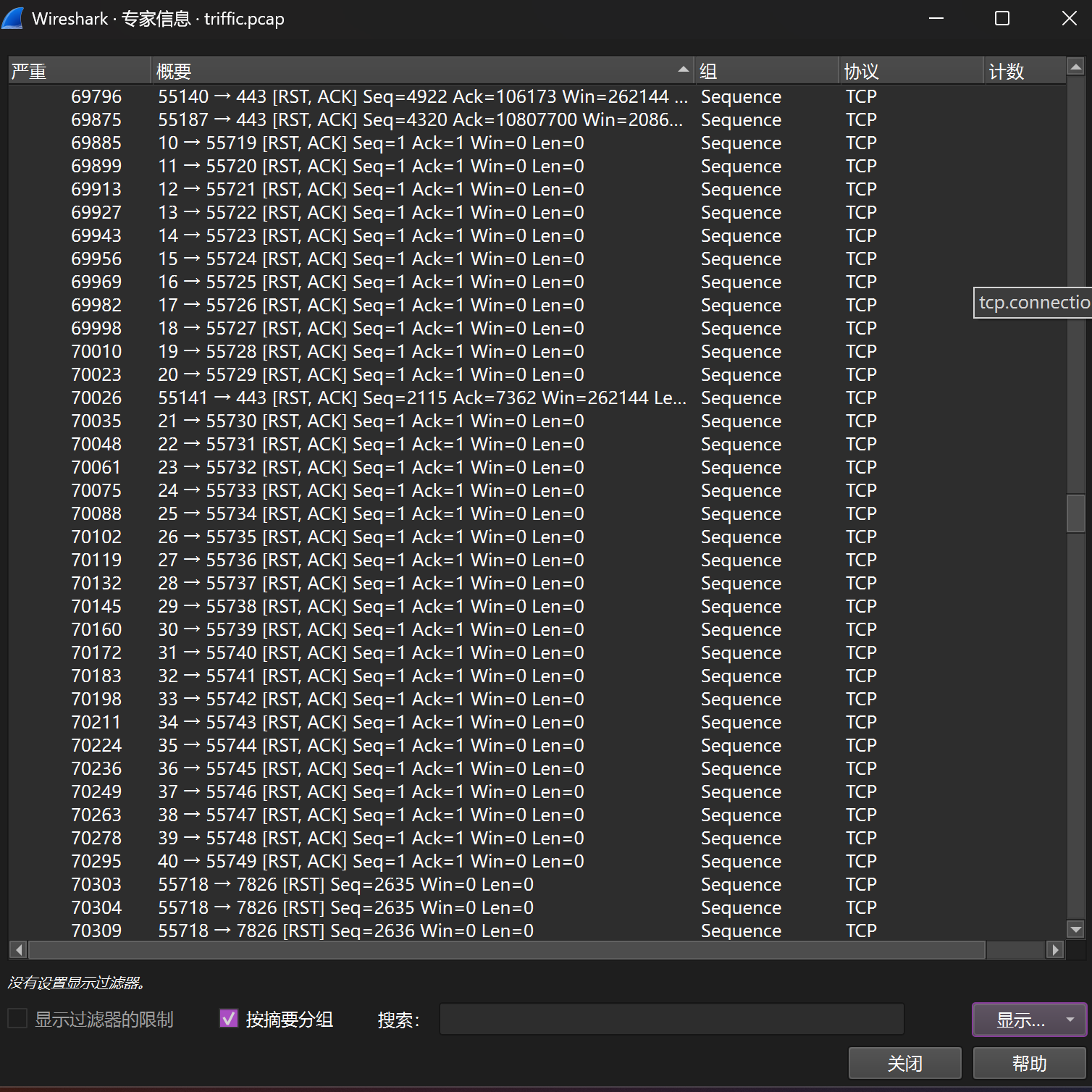
Task: Select the row with Seq=2636 summary
Action: coord(537,931)
